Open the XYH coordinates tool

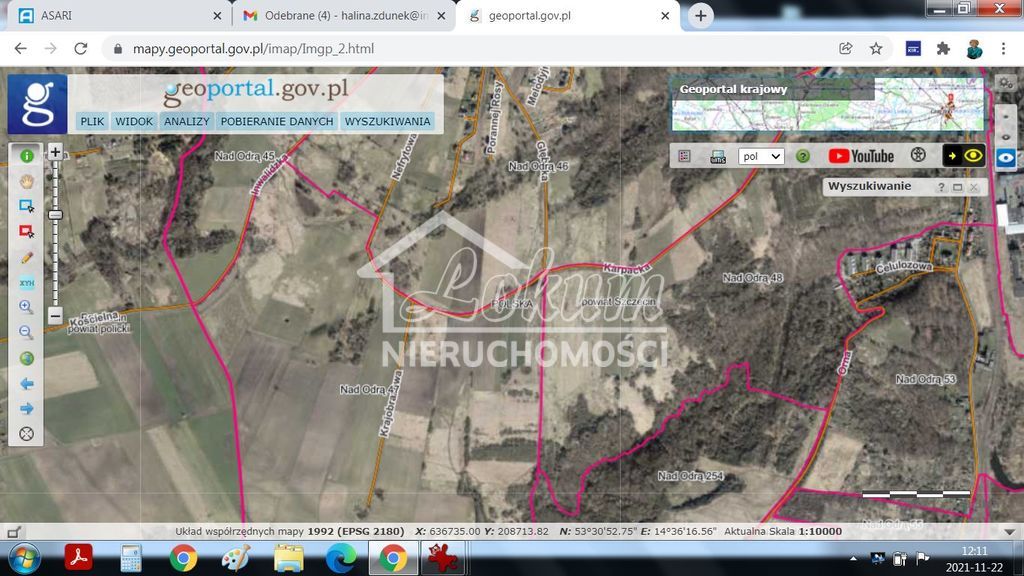tap(26, 283)
